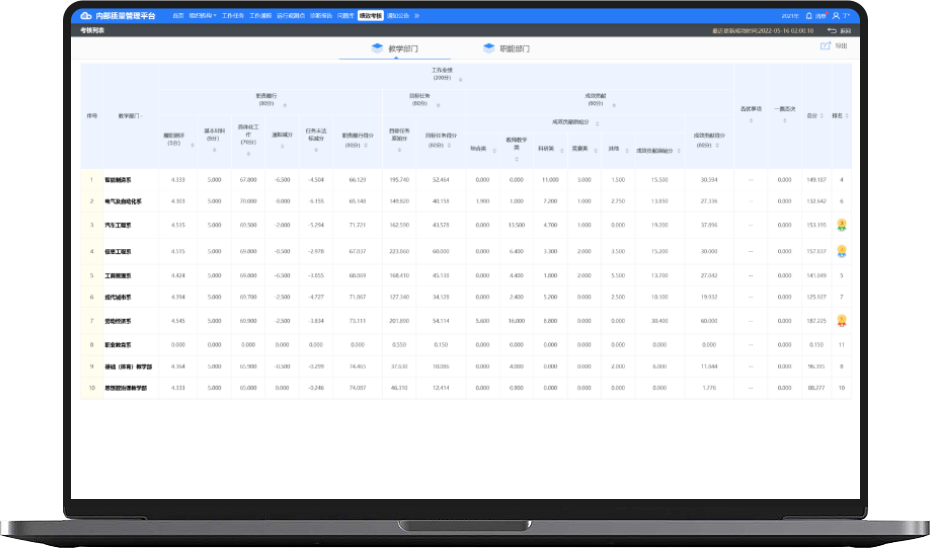The height and width of the screenshot is (548, 930).
Task: Click the rank medal in row 3
Action: point(842,224)
